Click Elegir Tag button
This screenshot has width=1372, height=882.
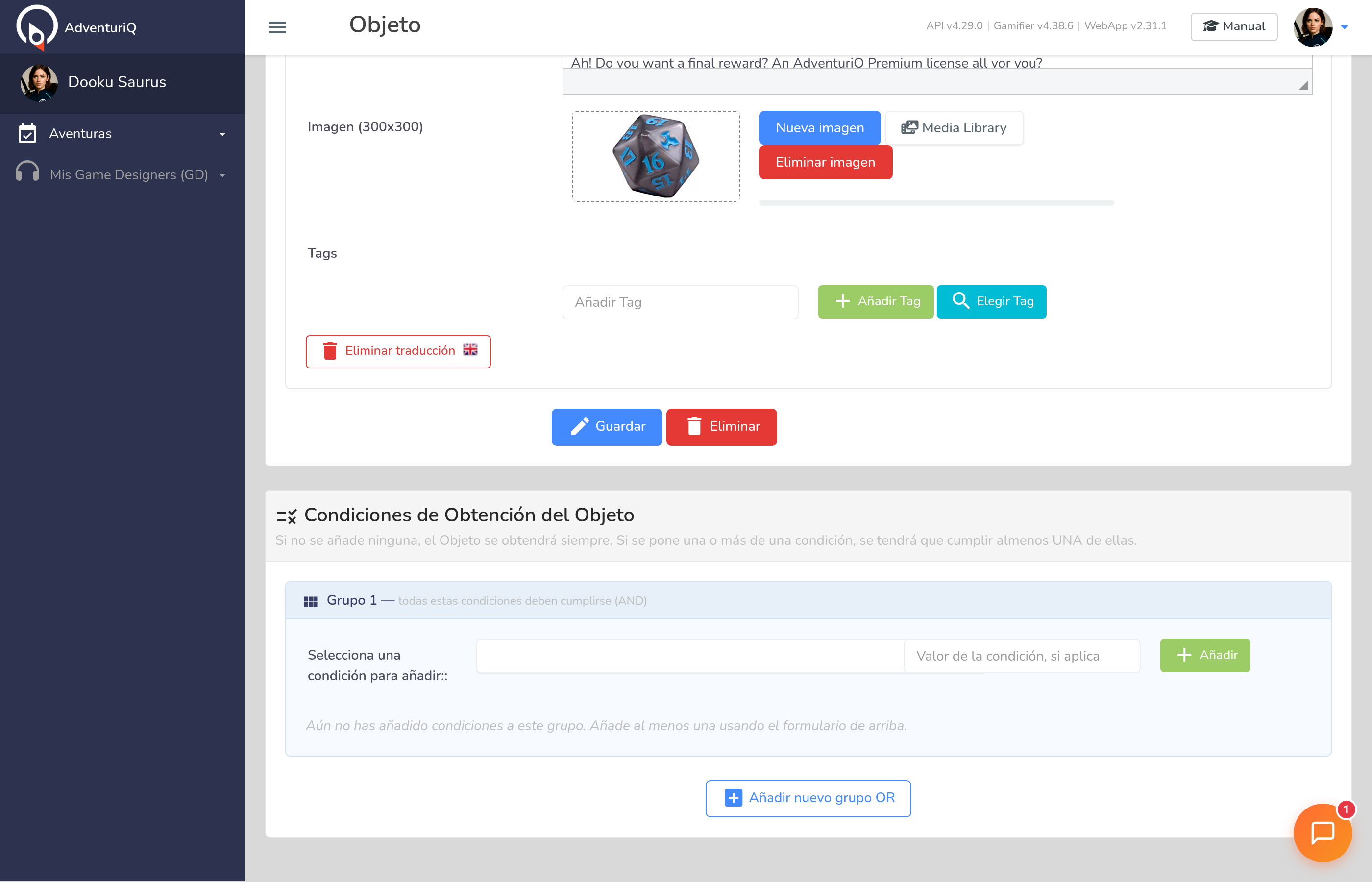pyautogui.click(x=991, y=301)
